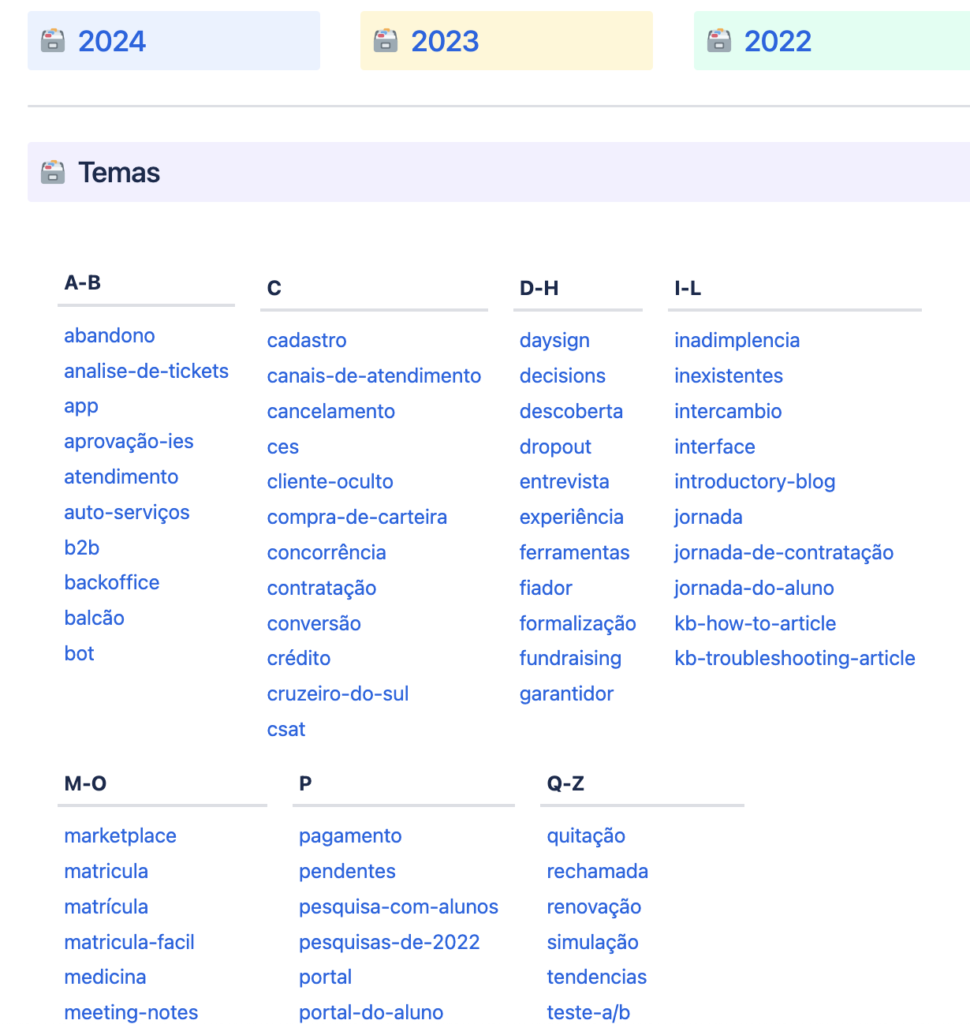Screen dimensions: 970x1024
Task: Open kb-troubleshooting-article label
Action: coord(794,659)
